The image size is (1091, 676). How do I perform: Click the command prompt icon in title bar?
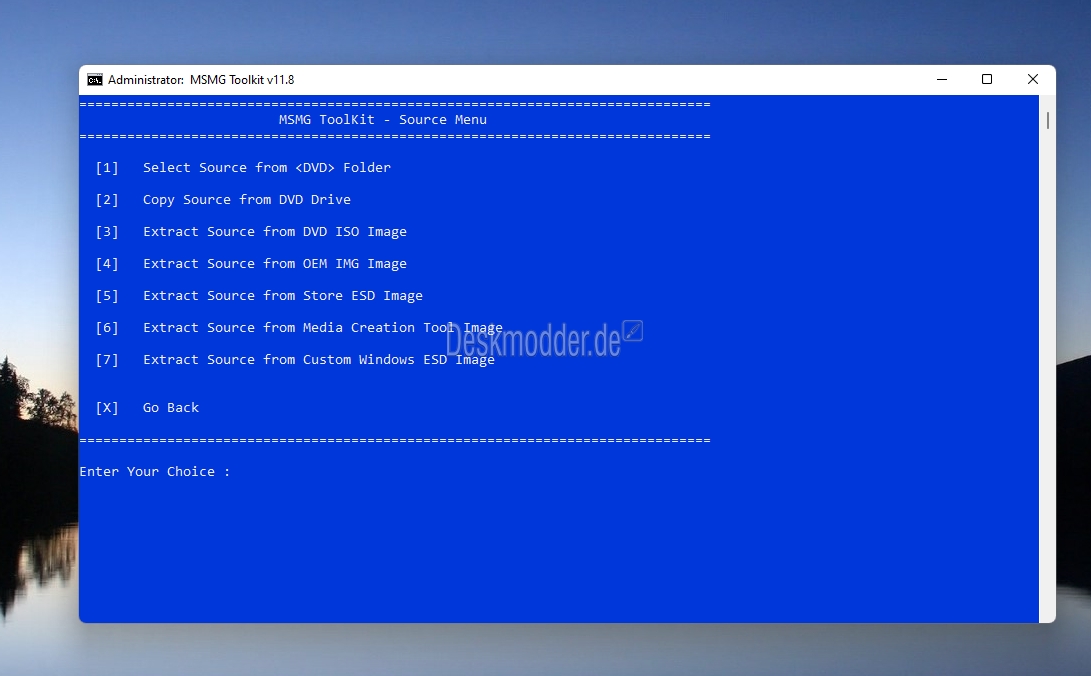click(x=95, y=80)
